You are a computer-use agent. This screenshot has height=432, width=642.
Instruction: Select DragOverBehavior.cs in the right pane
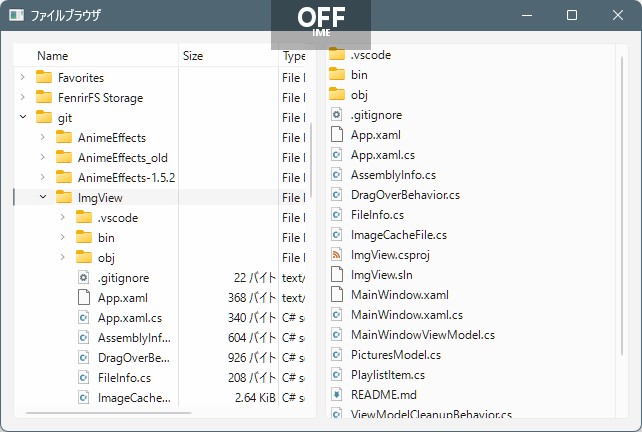[405, 195]
